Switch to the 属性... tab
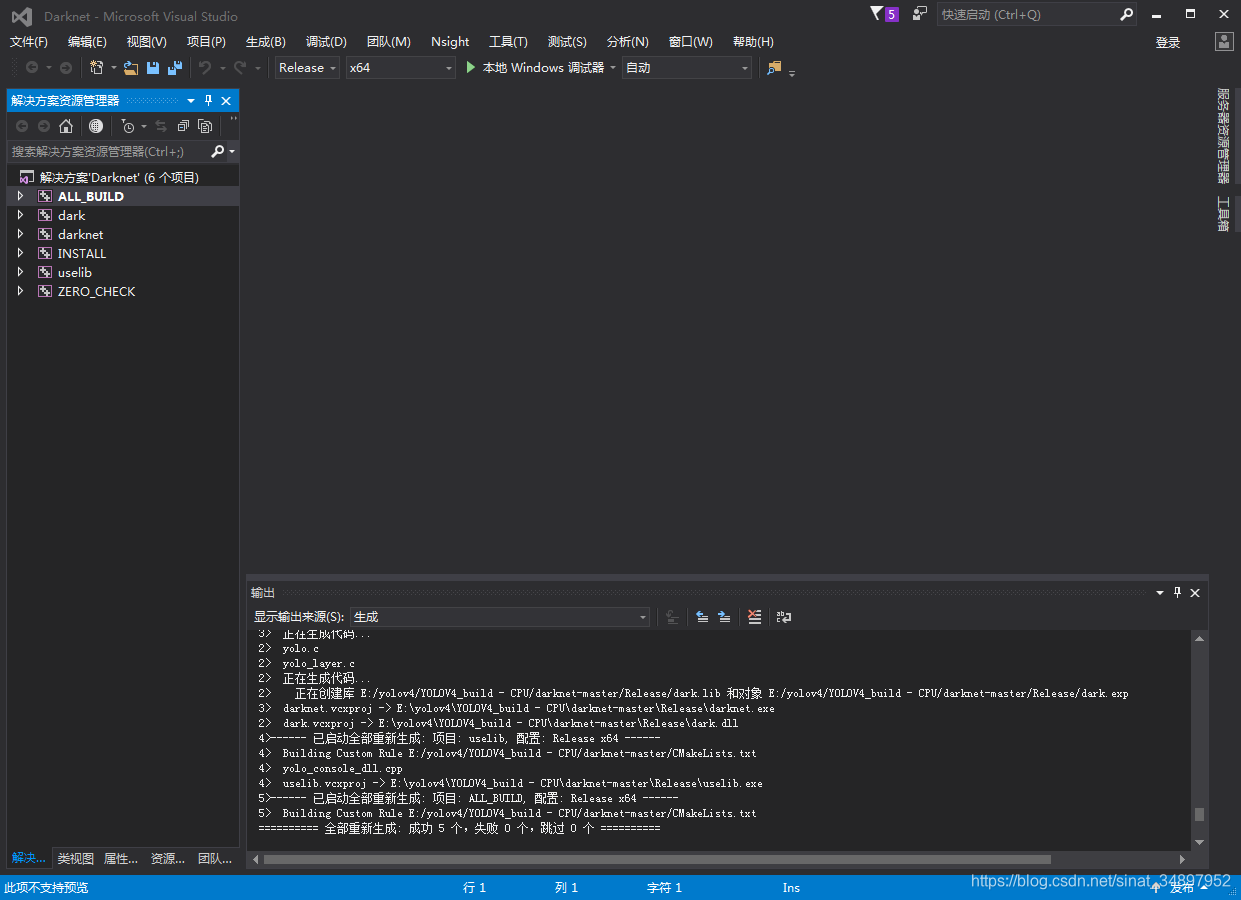The width and height of the screenshot is (1241, 900). pyautogui.click(x=121, y=858)
